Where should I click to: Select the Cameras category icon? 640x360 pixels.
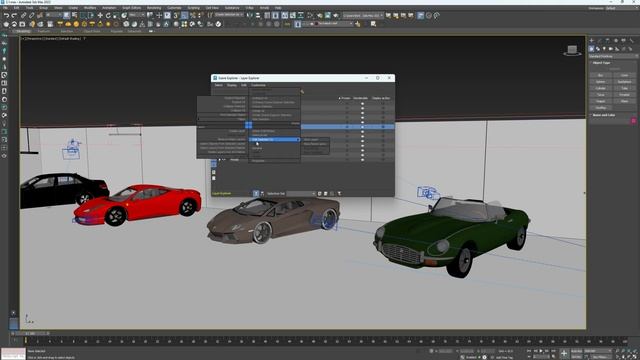click(x=611, y=49)
